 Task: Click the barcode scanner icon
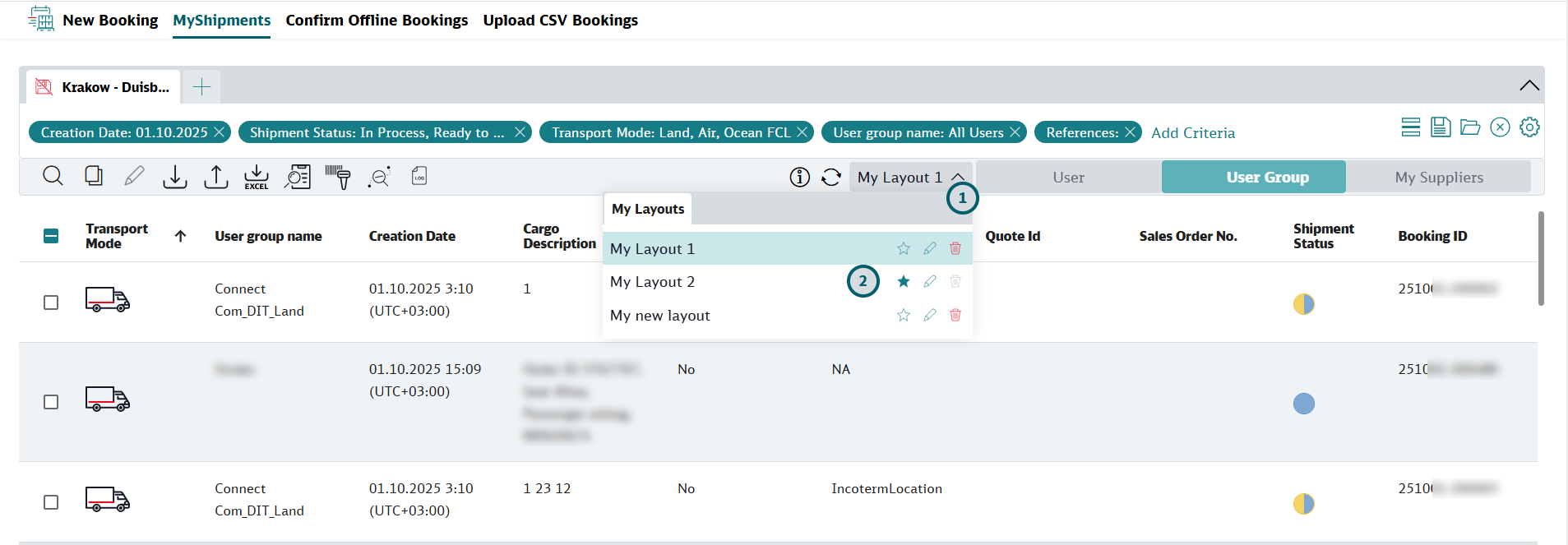[x=338, y=177]
